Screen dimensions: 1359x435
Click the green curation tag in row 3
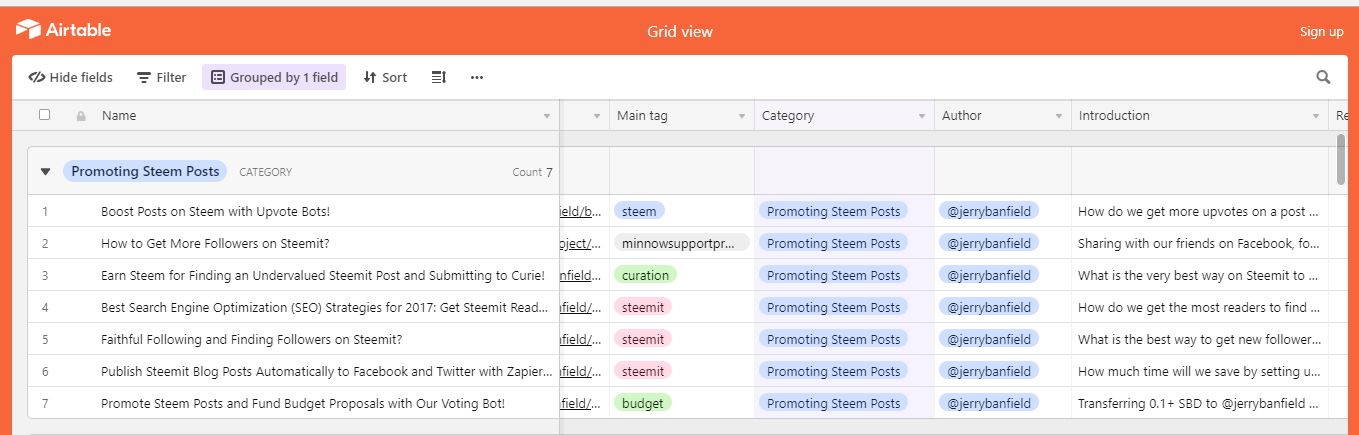point(645,275)
